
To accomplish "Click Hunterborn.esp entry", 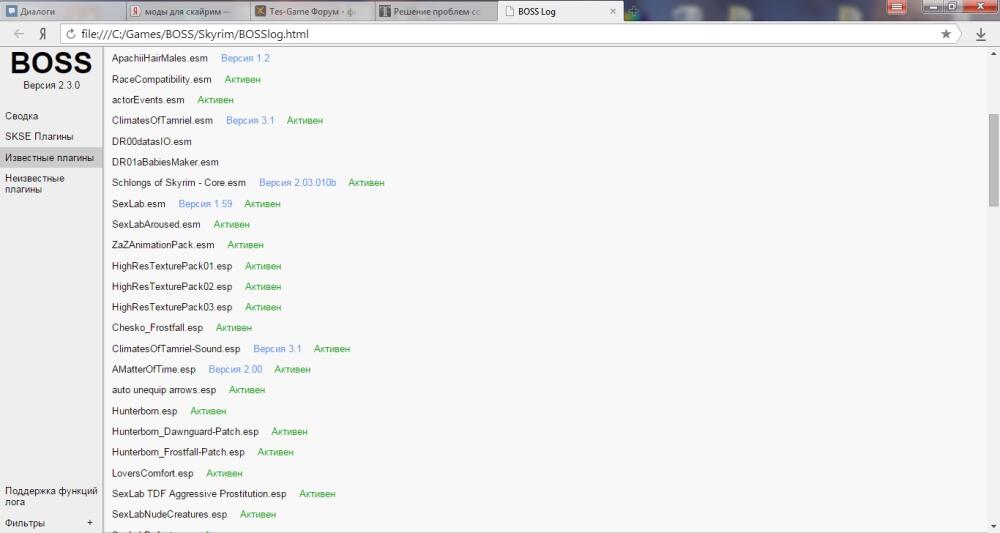I will (144, 411).
